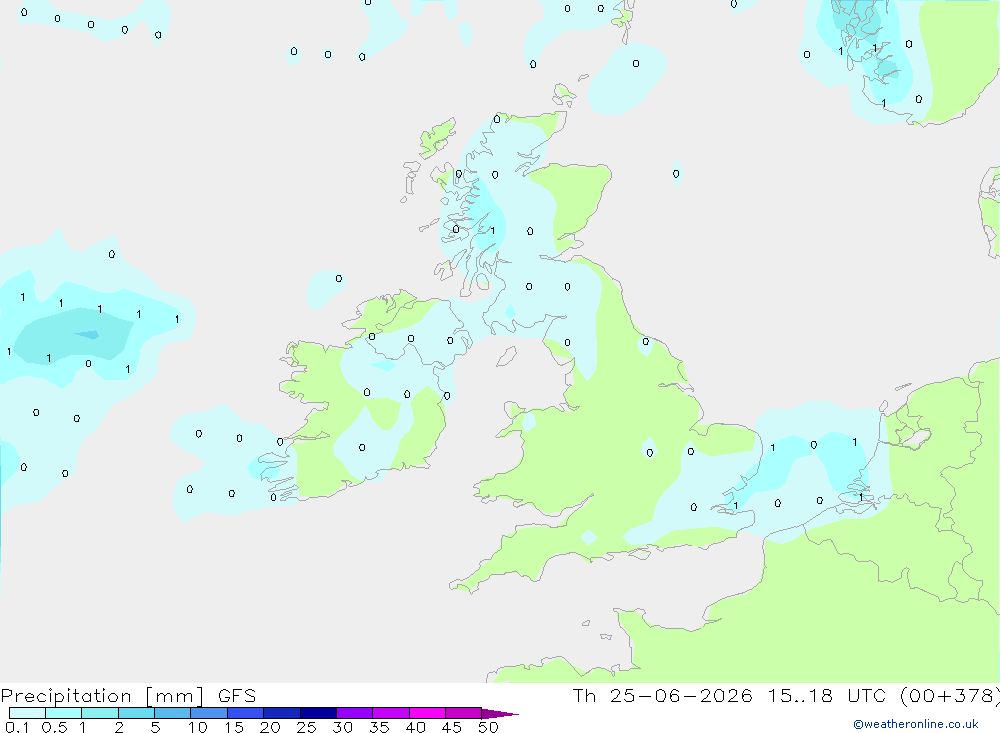The height and width of the screenshot is (733, 1000).
Task: Click the above-50 arrow end of the legend
Action: pos(499,714)
